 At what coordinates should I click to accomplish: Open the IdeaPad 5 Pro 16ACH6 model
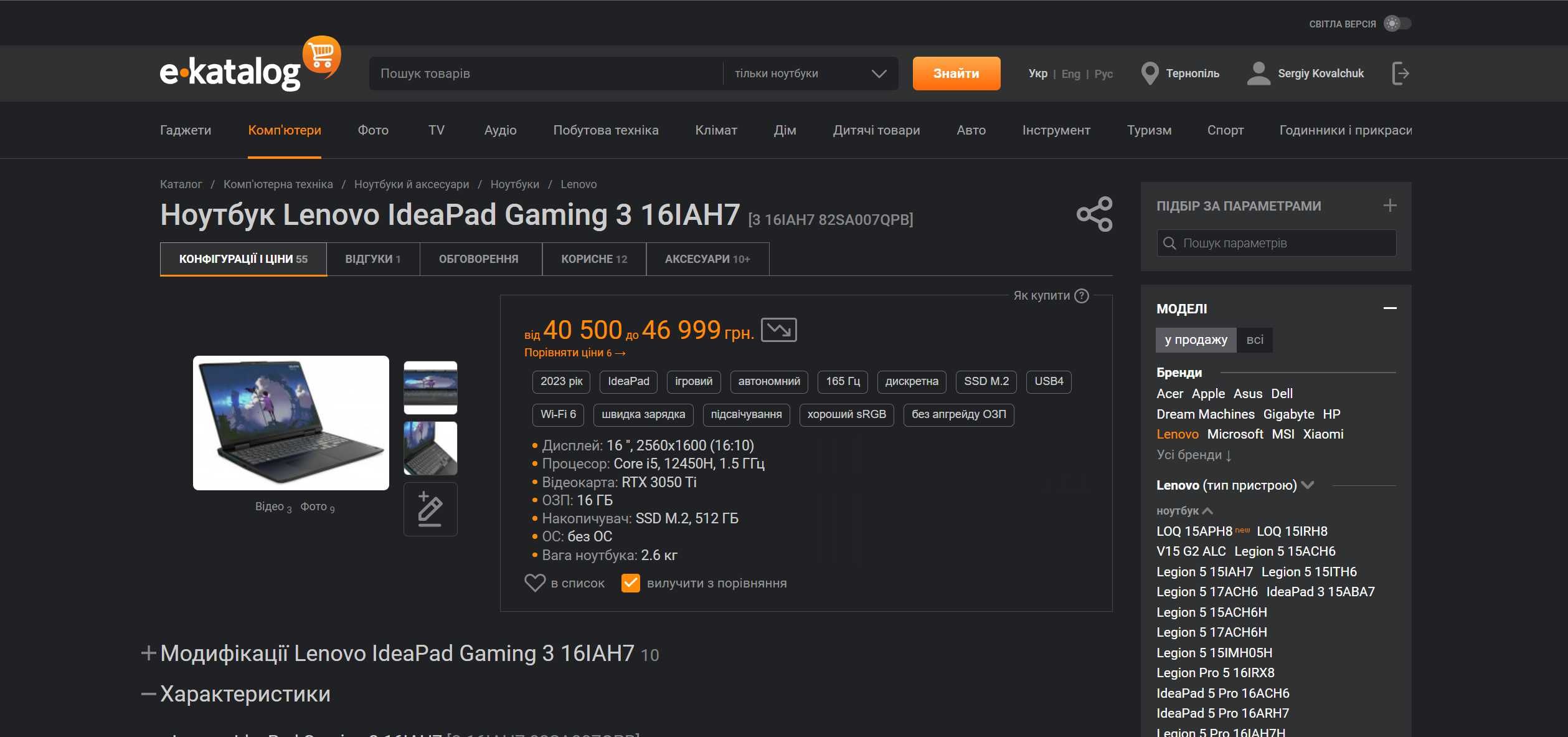click(1223, 693)
